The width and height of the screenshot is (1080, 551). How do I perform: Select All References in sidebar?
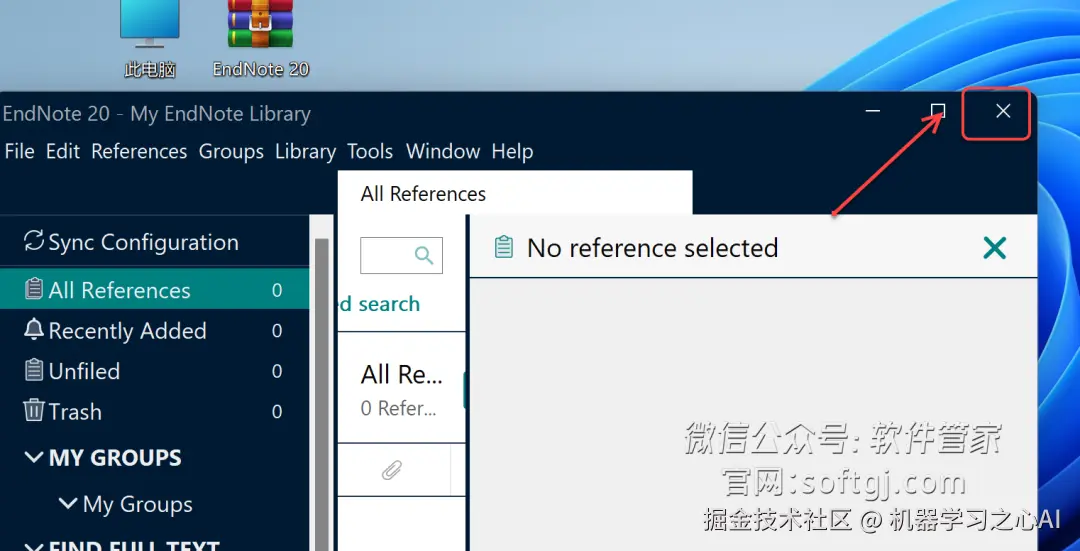coord(154,290)
